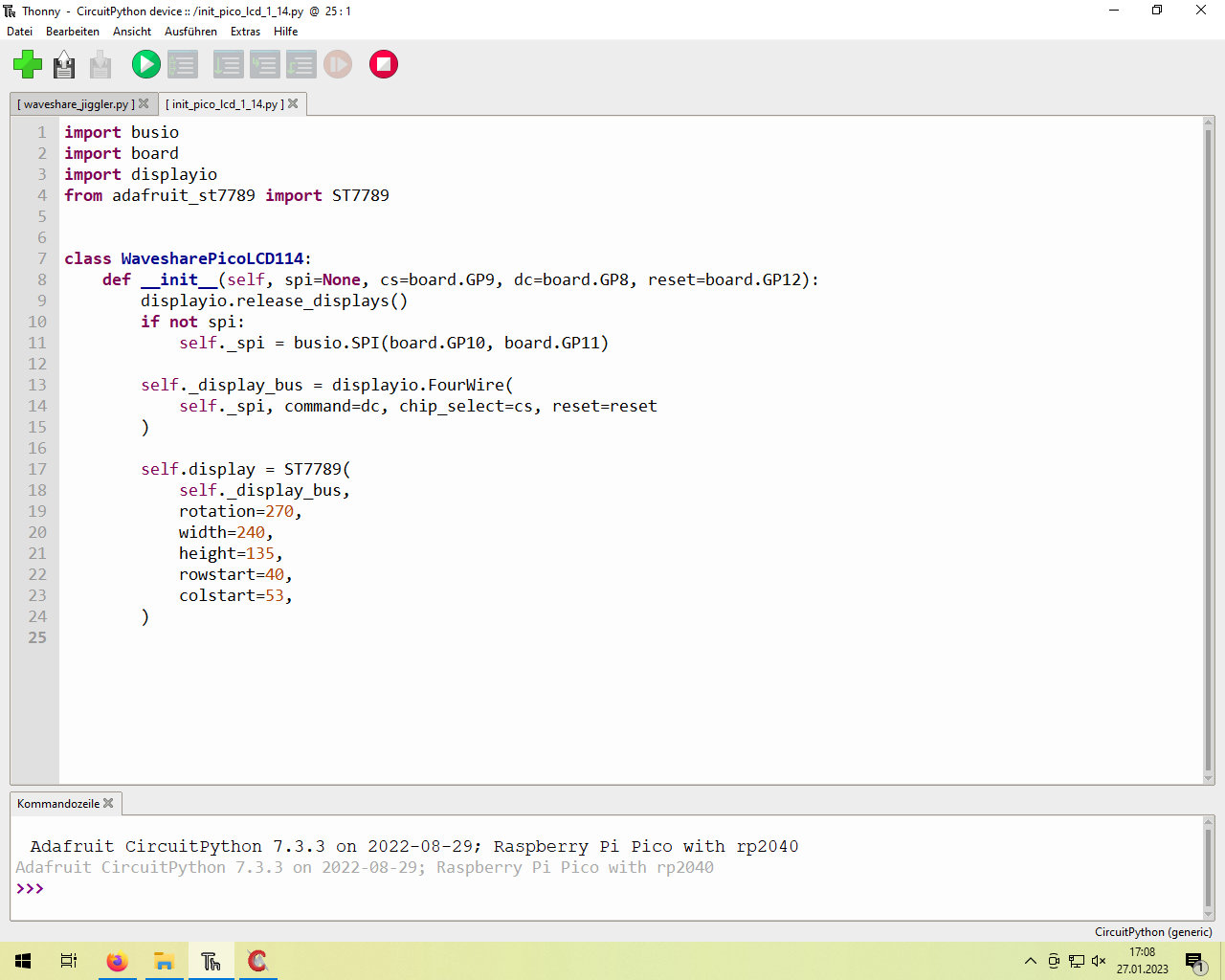The image size is (1225, 980).
Task: Click the muted volume tray icon
Action: [1099, 961]
